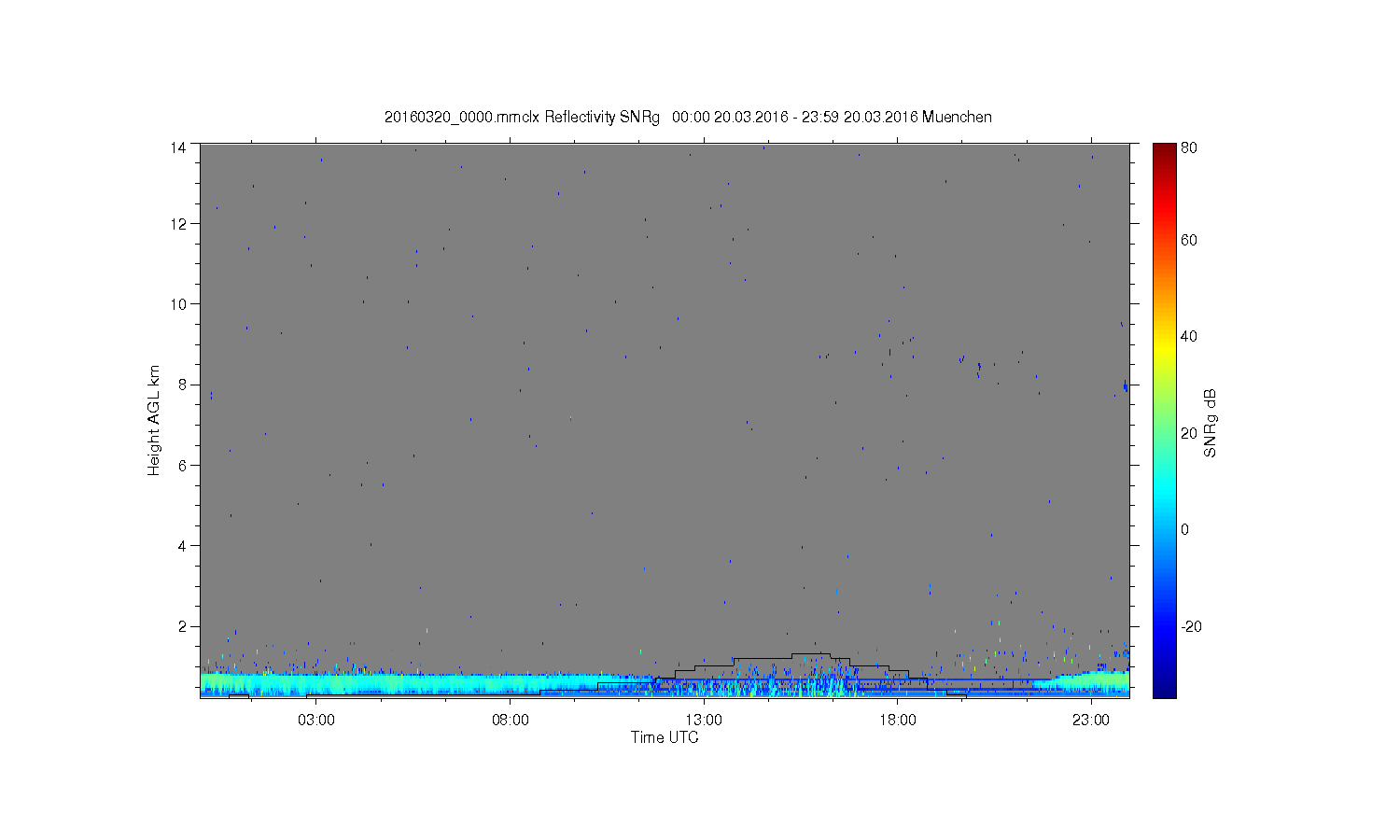Screen dimensions: 1400x840
Task: Click the 18:00 time tick label
Action: (x=897, y=721)
